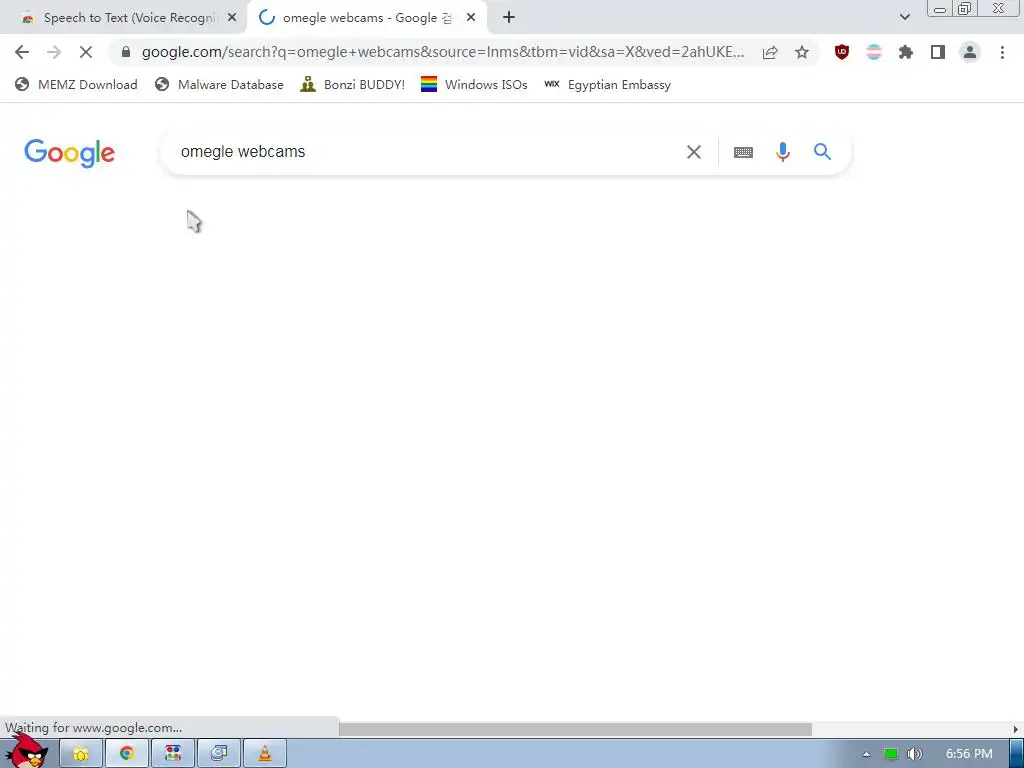The image size is (1024, 768).
Task: Click the lock site info icon
Action: tap(126, 52)
